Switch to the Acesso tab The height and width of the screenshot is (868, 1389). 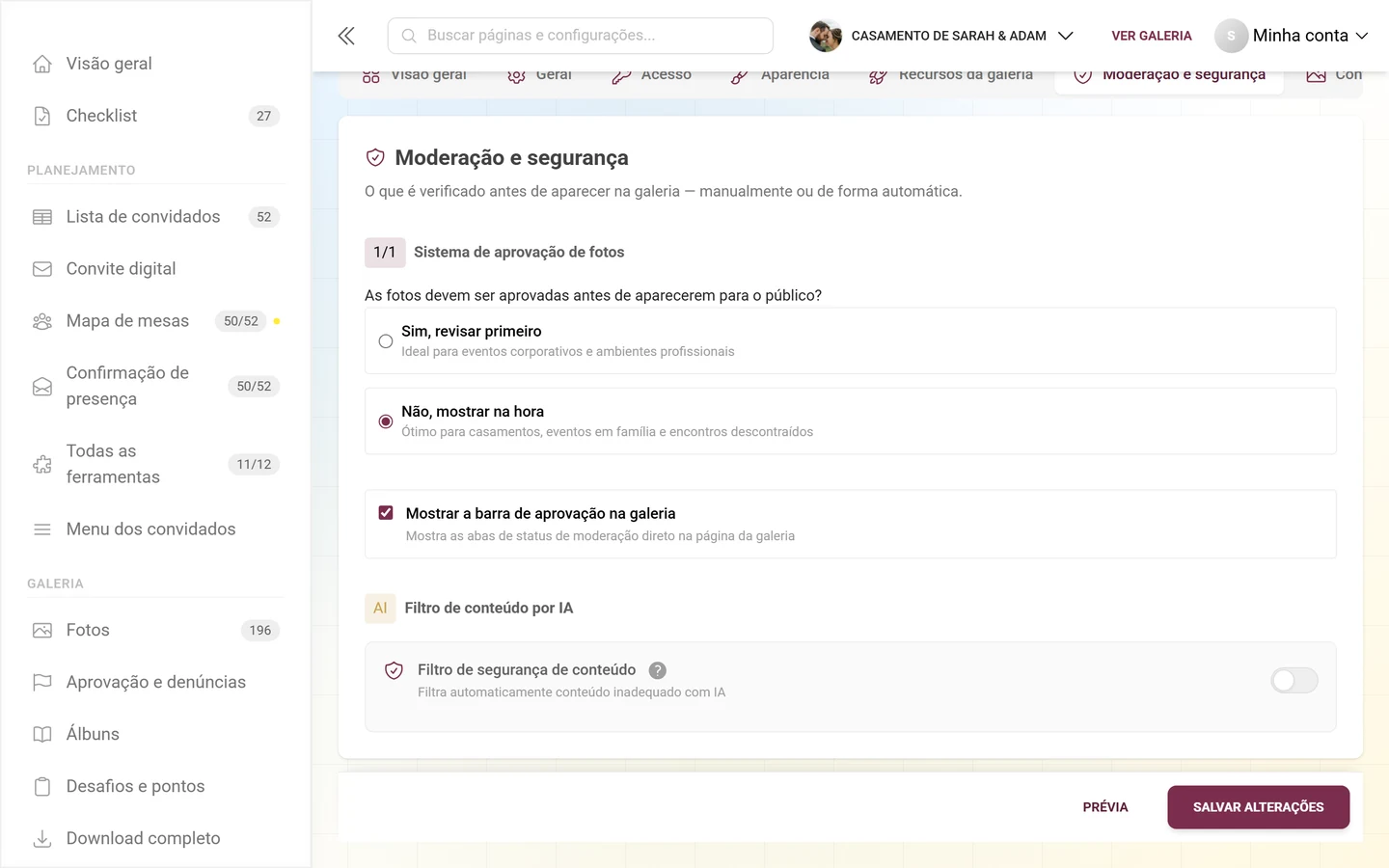[652, 75]
